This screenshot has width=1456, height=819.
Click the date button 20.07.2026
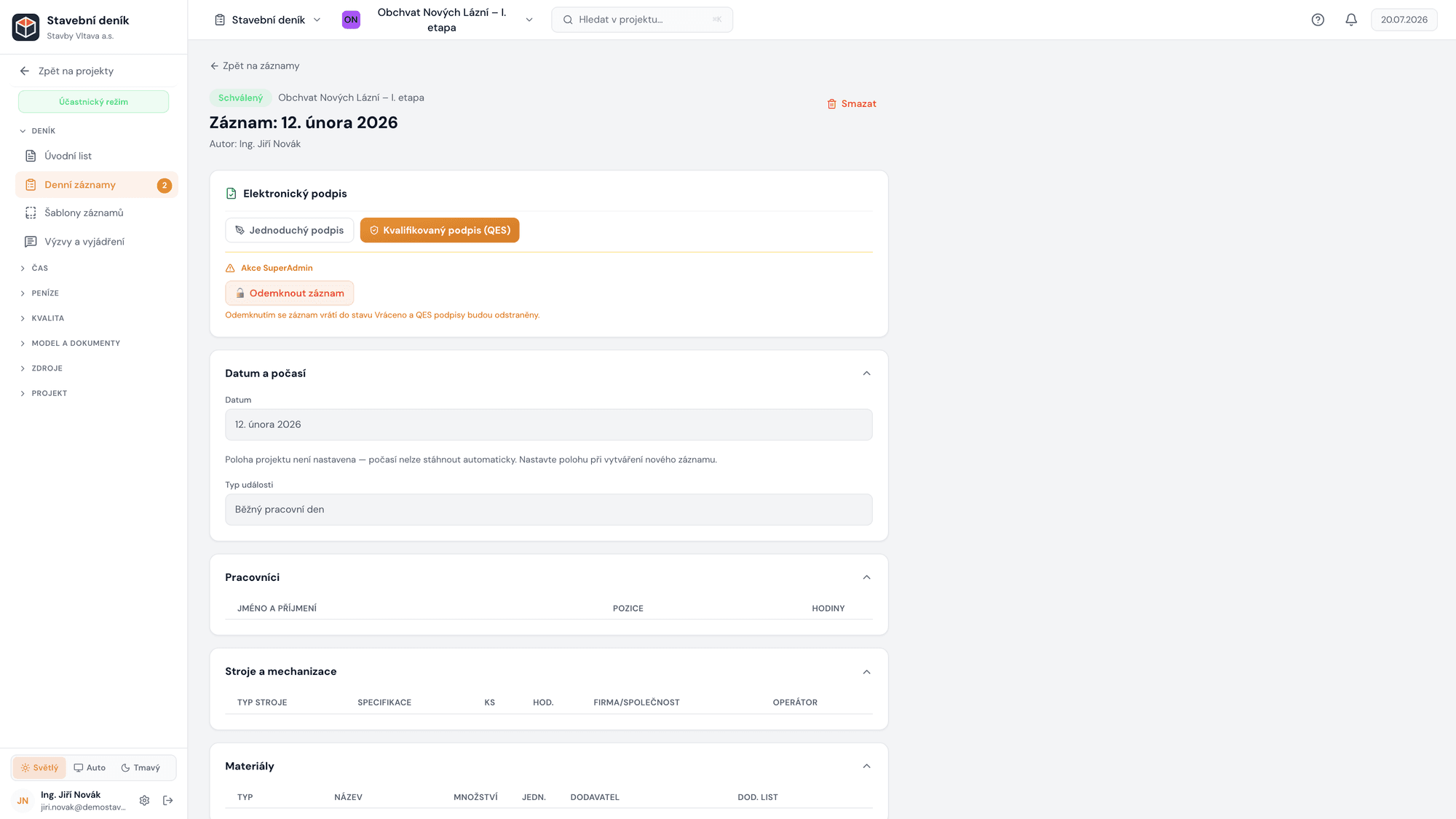(x=1404, y=20)
